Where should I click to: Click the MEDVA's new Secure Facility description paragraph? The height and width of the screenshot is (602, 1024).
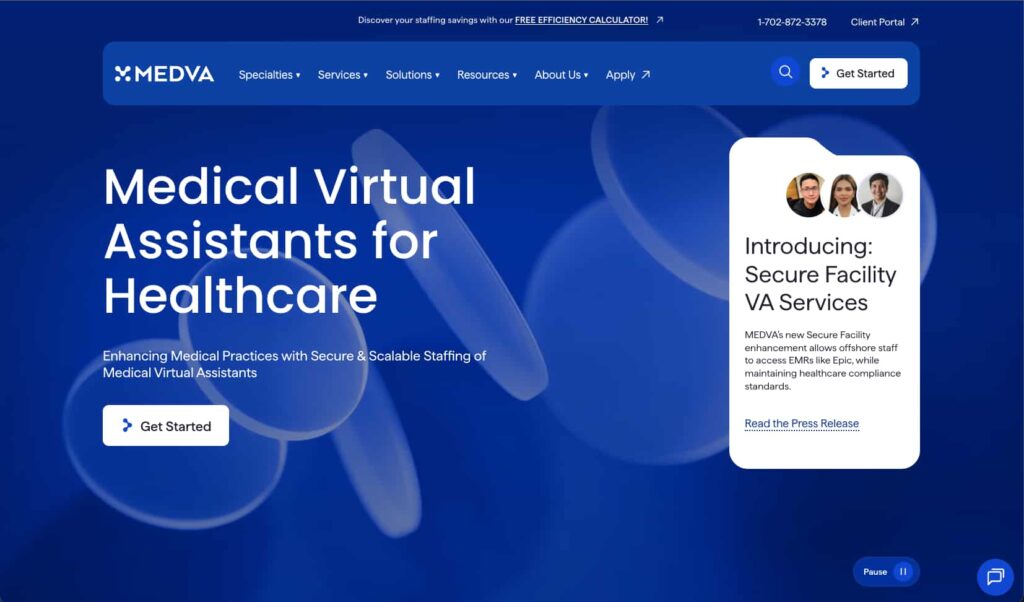coord(822,360)
